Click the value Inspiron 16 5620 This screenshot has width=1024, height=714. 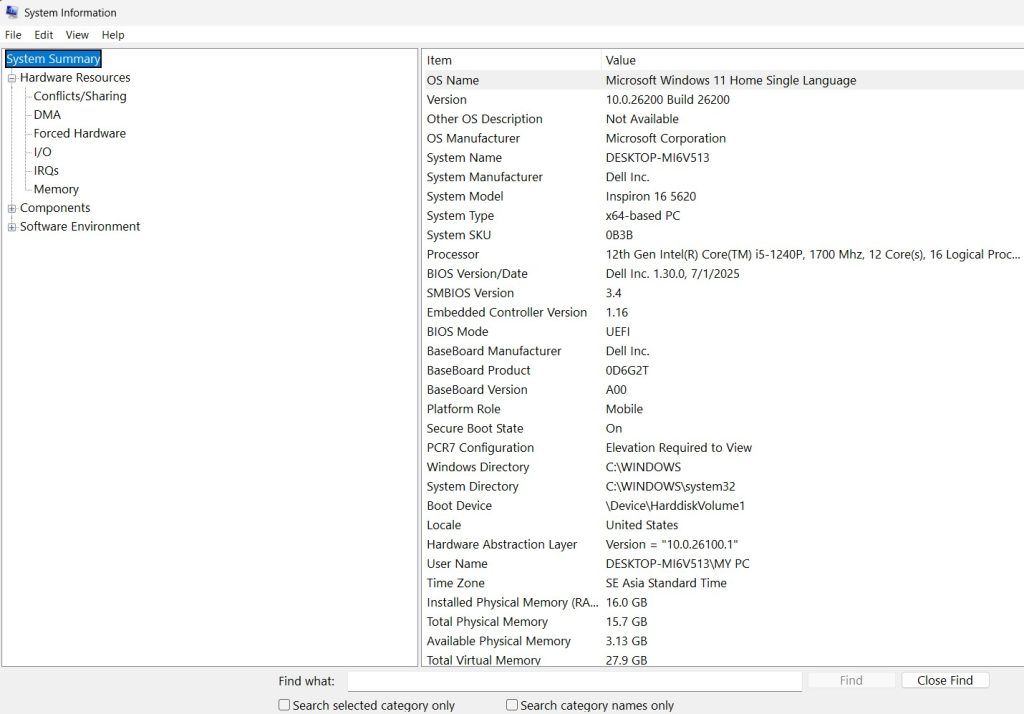click(650, 196)
